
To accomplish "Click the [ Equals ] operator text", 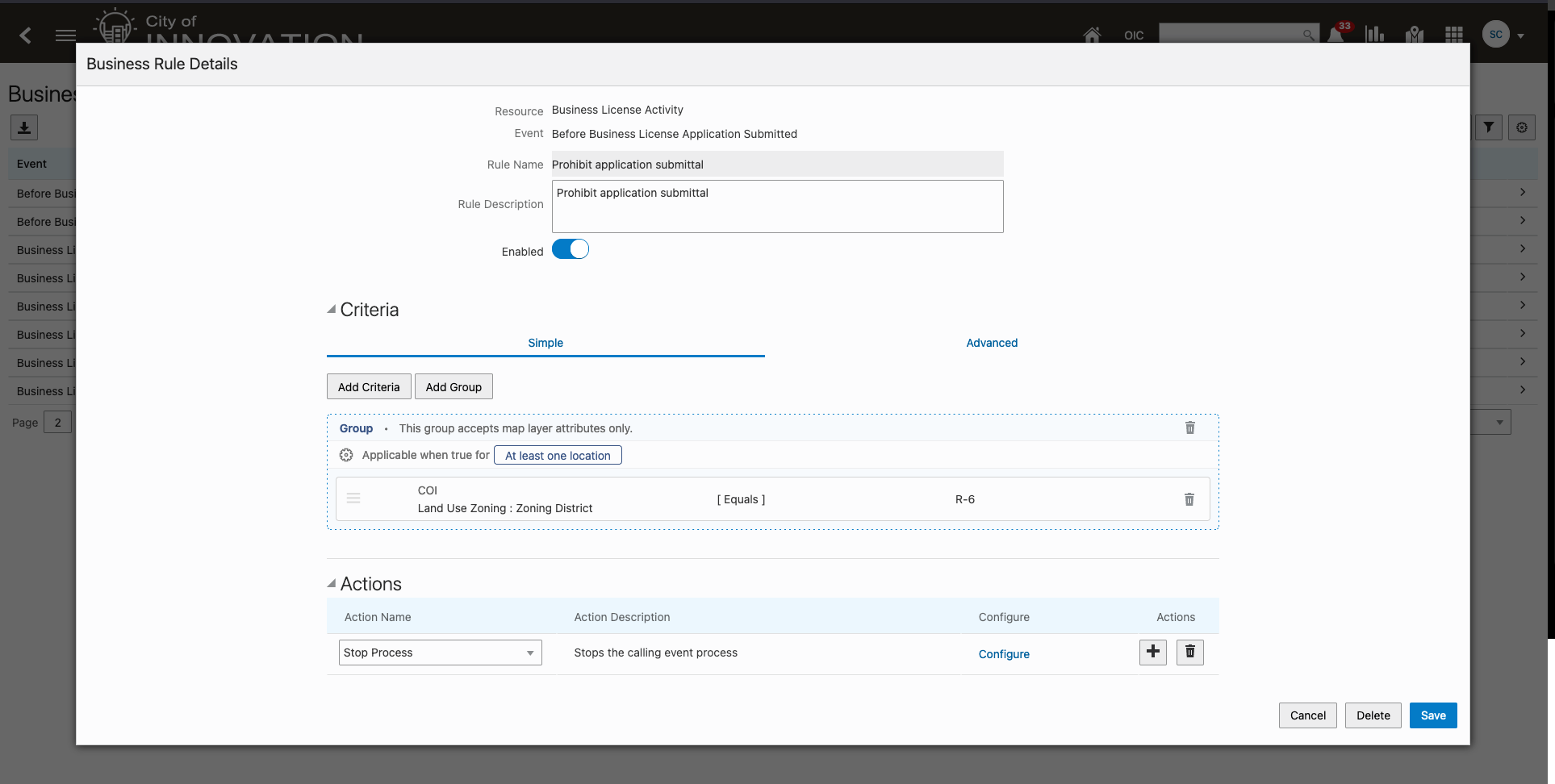I will [741, 499].
